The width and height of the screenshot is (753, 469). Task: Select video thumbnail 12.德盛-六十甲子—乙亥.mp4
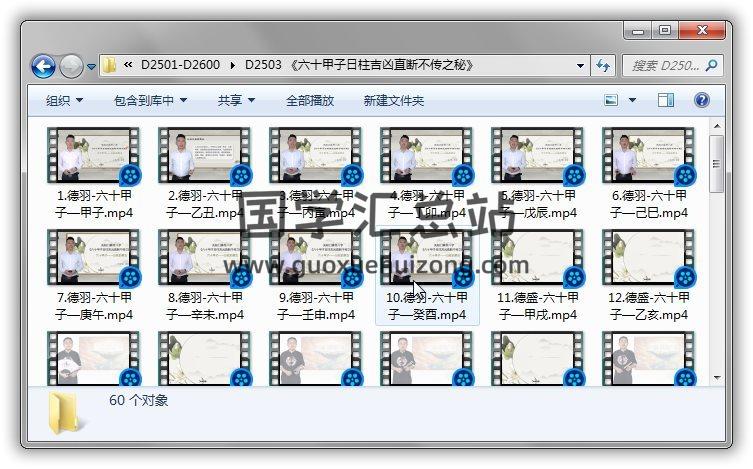tap(648, 258)
